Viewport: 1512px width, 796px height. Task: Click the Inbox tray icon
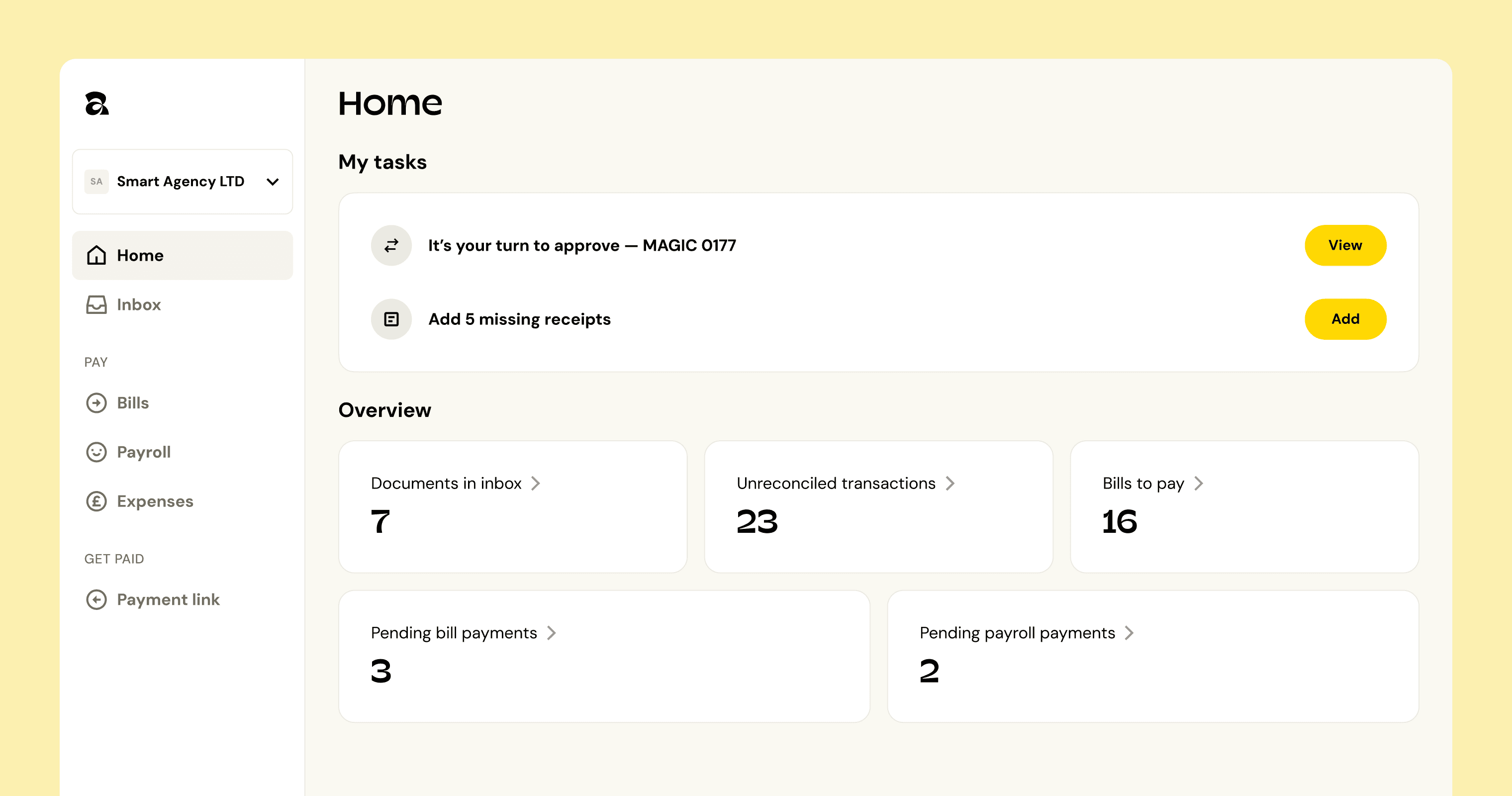click(x=96, y=304)
